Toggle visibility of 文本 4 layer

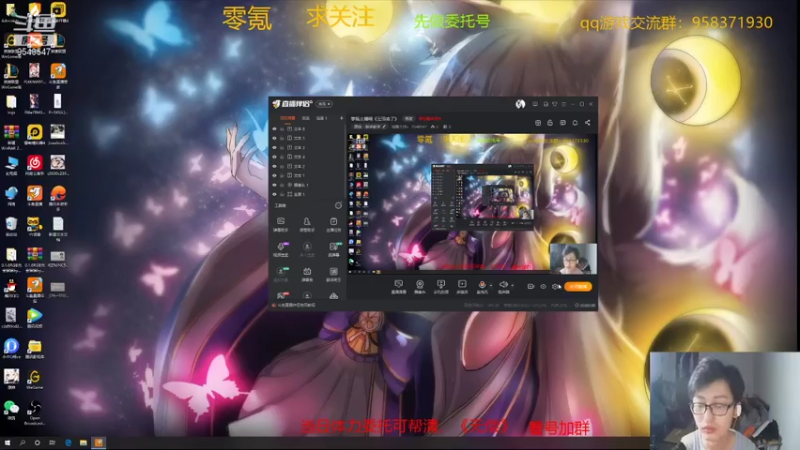click(274, 157)
